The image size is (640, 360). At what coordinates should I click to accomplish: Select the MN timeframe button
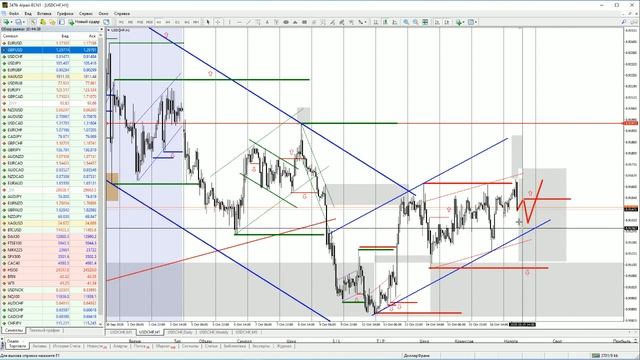196,22
